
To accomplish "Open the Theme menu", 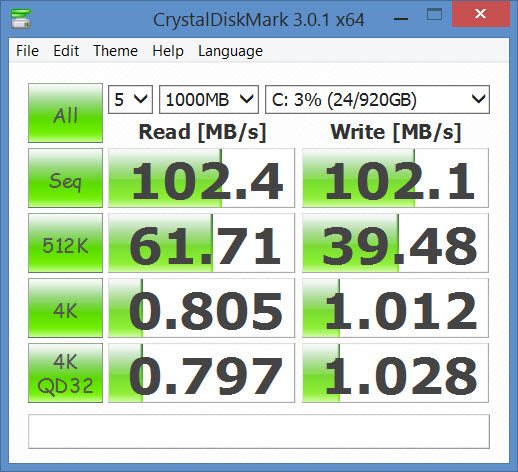I will [x=115, y=51].
